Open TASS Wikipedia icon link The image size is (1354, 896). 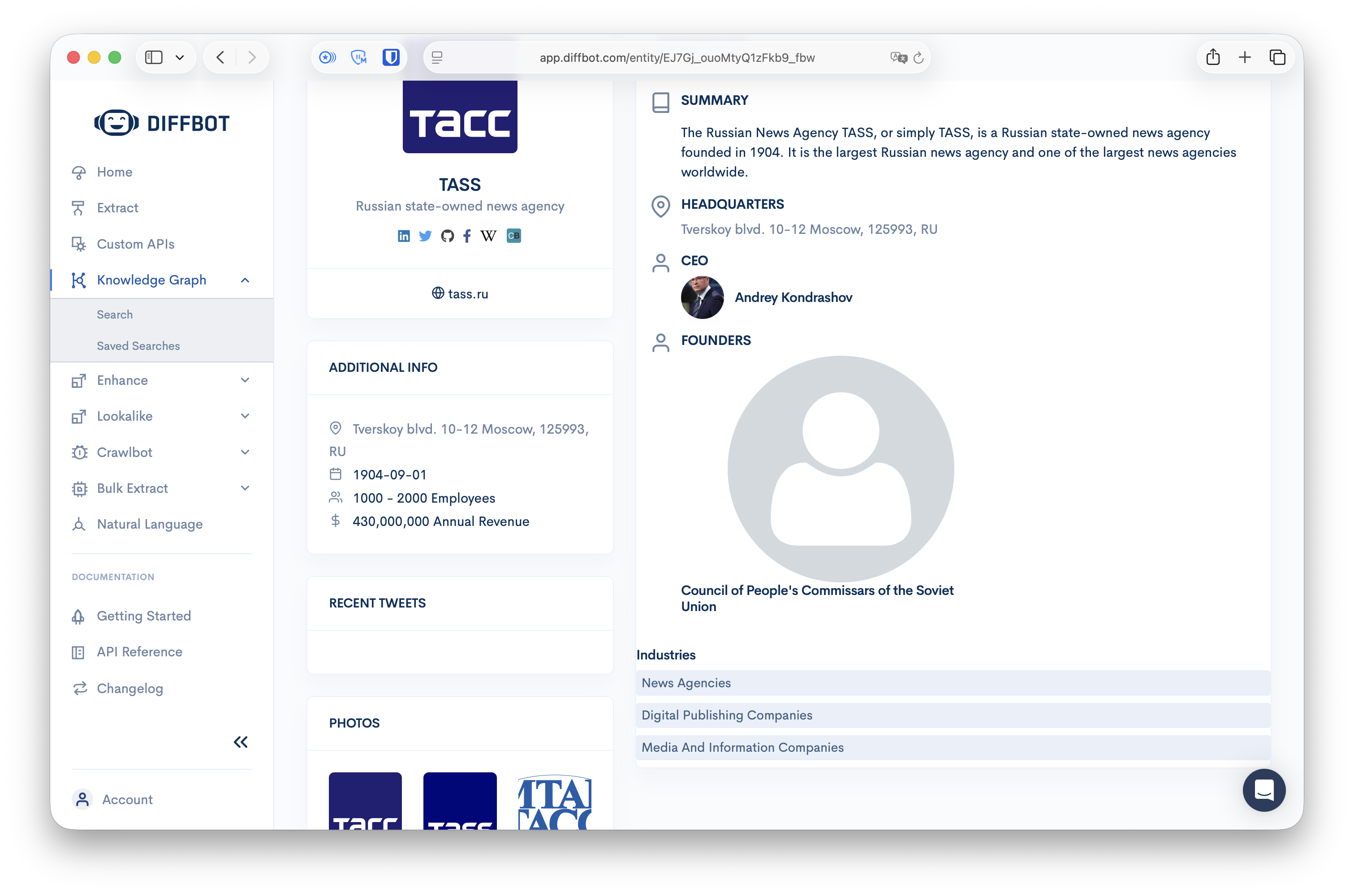(488, 236)
